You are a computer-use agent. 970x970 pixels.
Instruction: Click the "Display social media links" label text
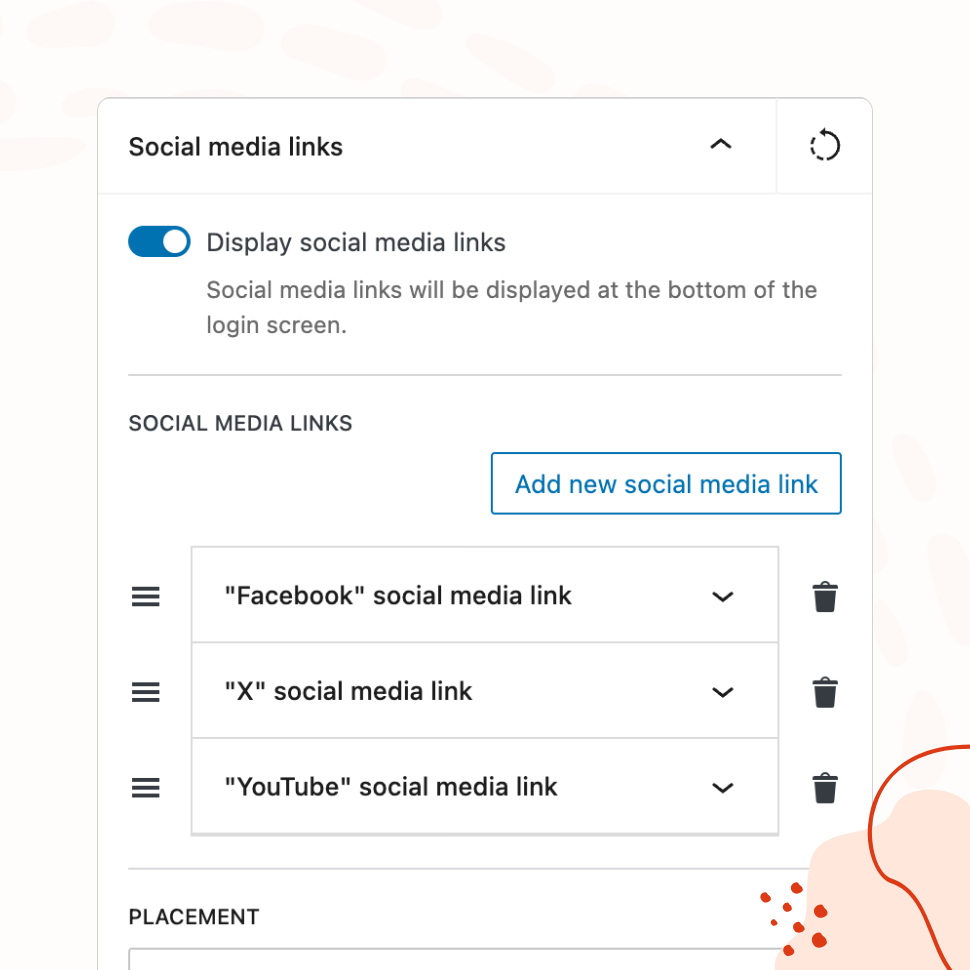[356, 243]
